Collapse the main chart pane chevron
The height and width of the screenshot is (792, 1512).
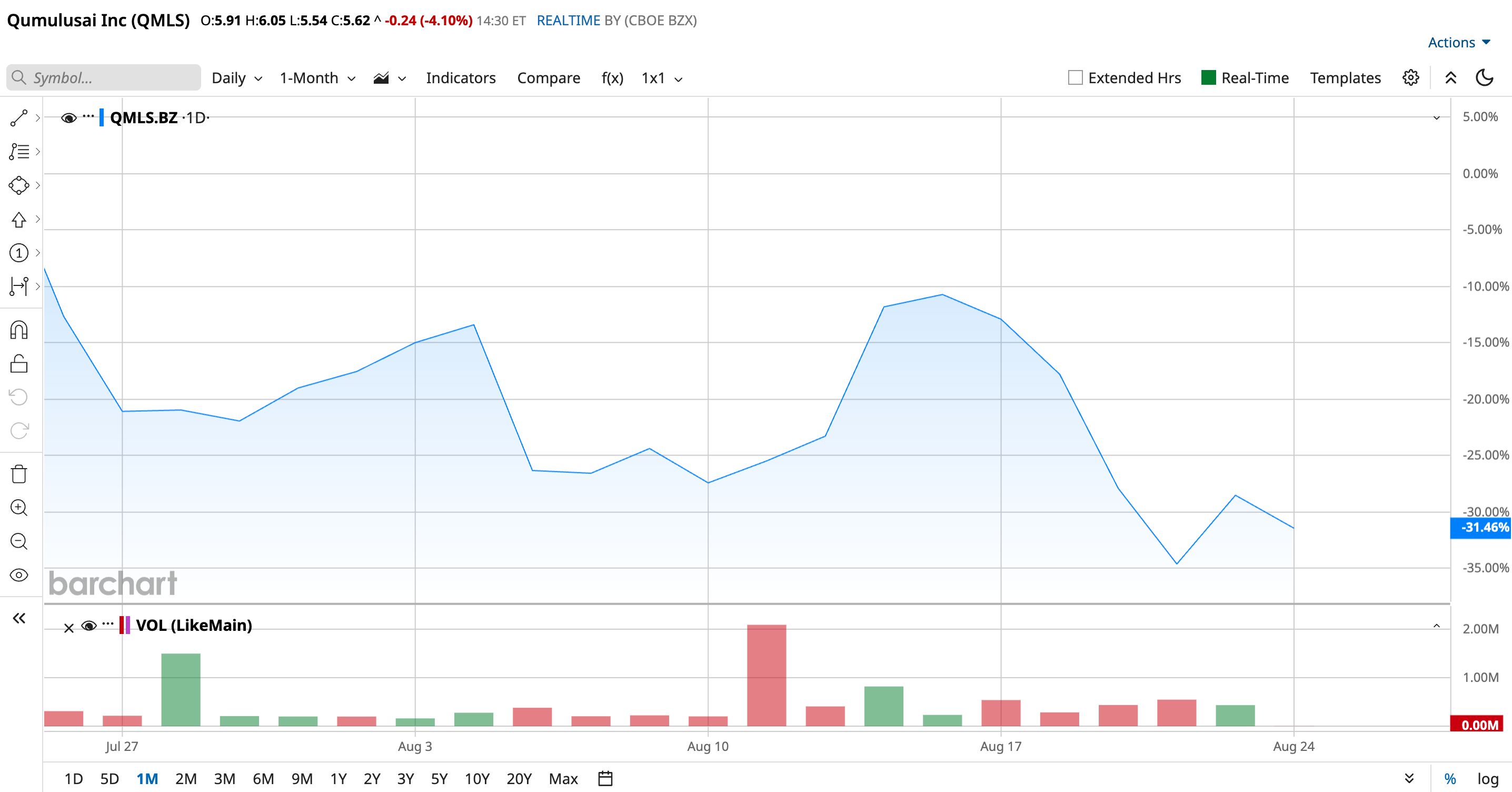tap(1437, 118)
